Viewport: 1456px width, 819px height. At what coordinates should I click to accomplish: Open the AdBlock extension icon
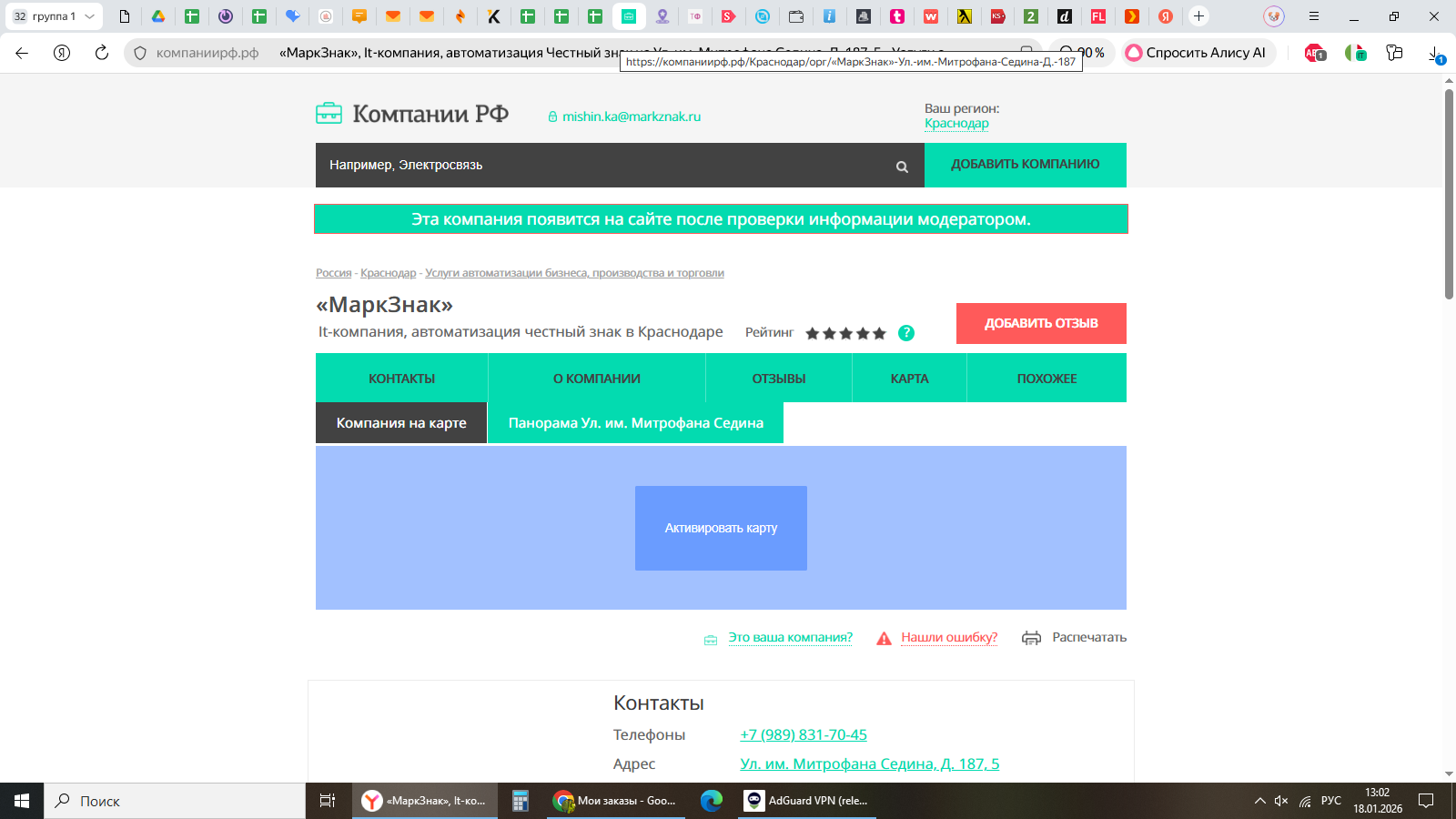[x=1315, y=53]
